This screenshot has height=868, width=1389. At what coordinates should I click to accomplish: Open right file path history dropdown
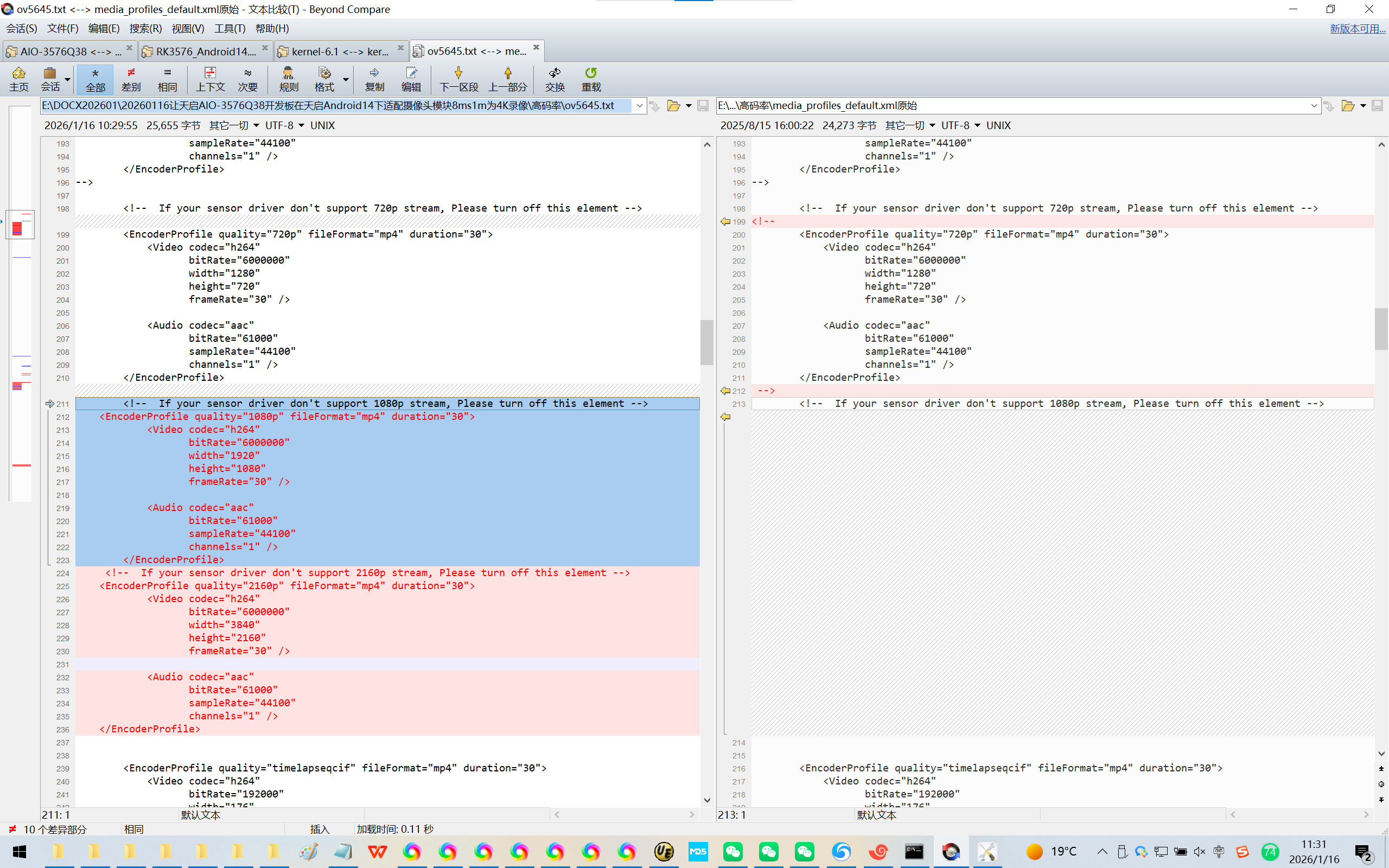coord(1314,106)
